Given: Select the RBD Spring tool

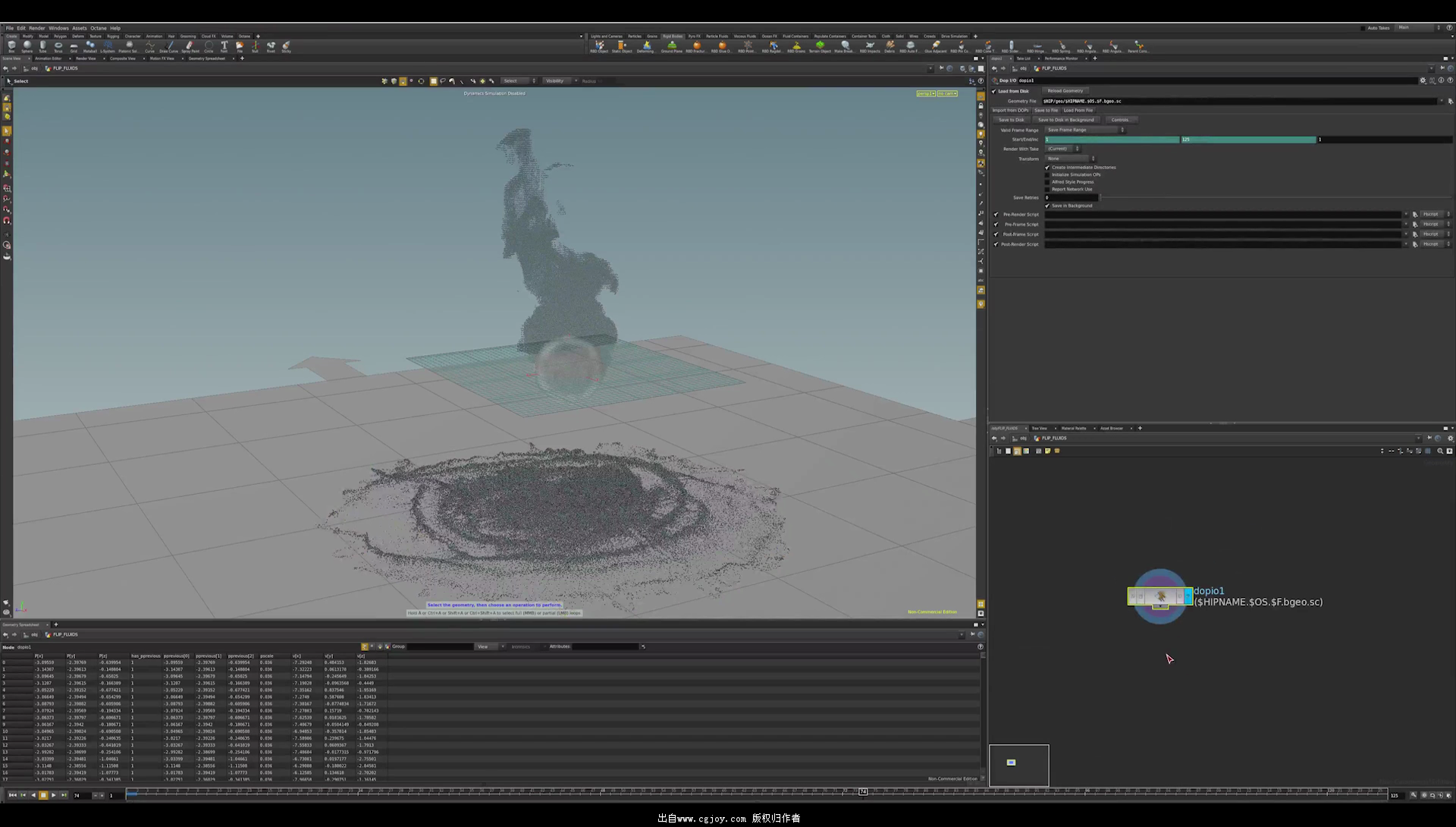Looking at the screenshot, I should click(1061, 46).
